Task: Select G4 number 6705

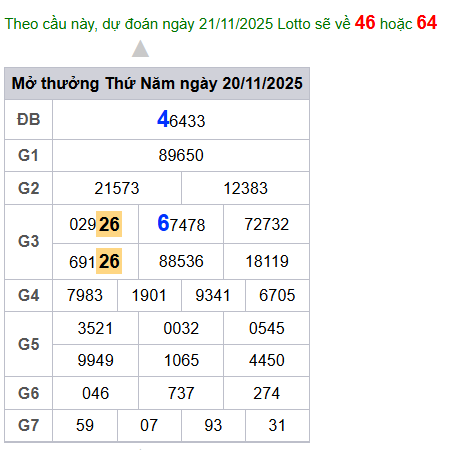Action: [x=277, y=295]
